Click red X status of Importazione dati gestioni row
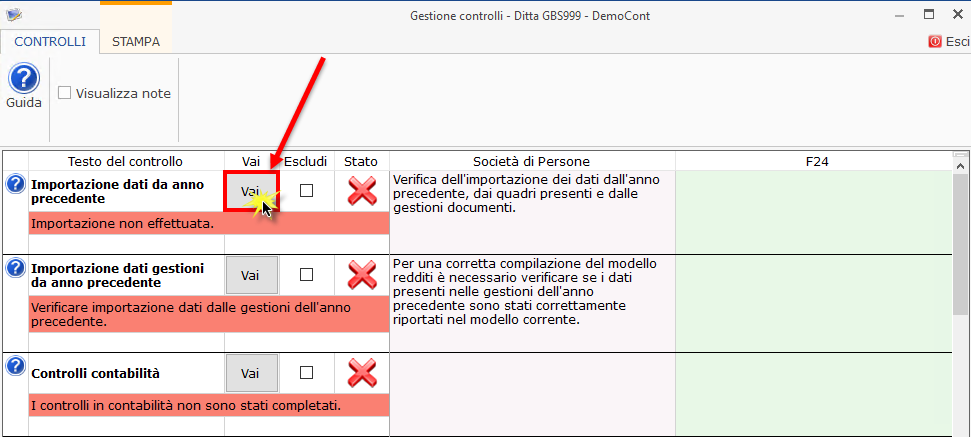The height and width of the screenshot is (437, 971). pyautogui.click(x=362, y=274)
